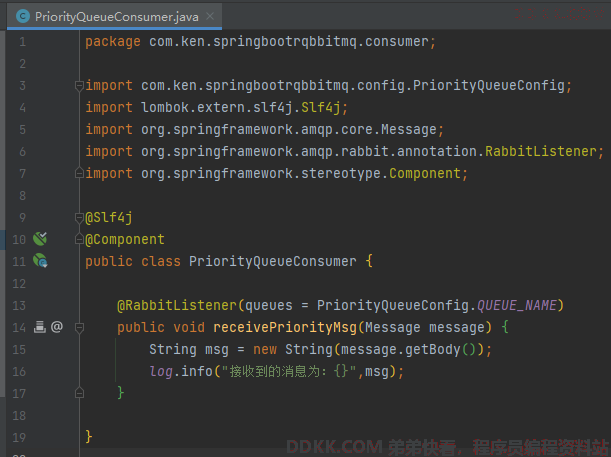Image resolution: width=611 pixels, height=457 pixels.
Task: Click getBody on line 15
Action: (433, 349)
